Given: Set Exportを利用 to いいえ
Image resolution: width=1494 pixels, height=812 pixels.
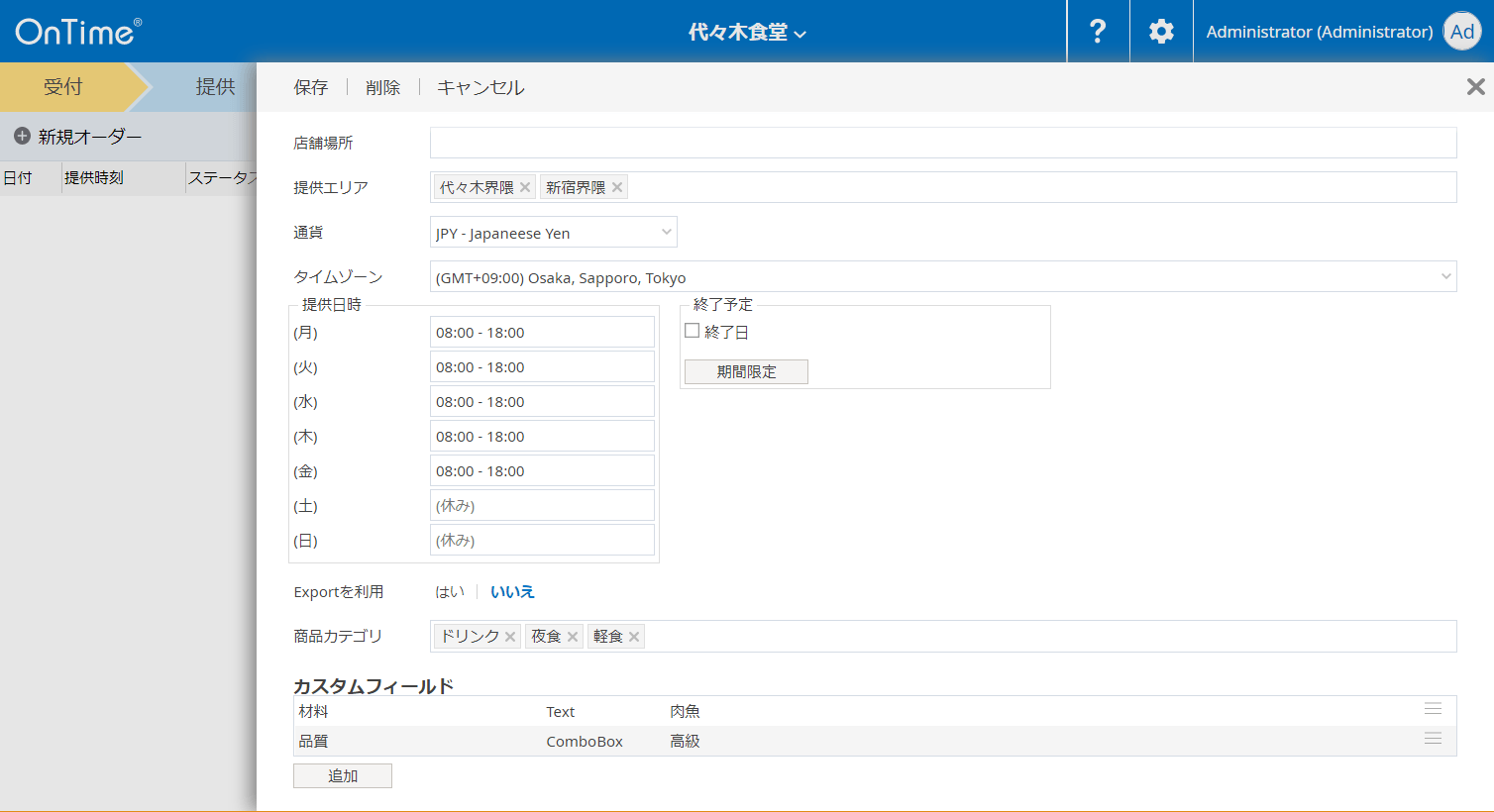Looking at the screenshot, I should [512, 592].
